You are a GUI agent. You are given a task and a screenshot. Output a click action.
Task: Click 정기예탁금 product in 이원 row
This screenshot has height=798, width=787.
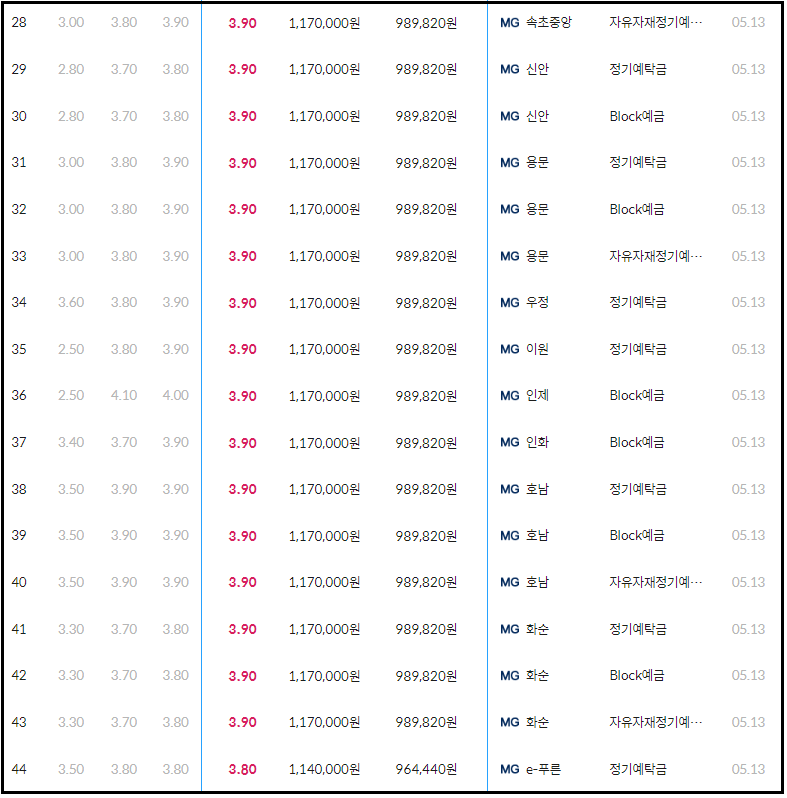click(x=638, y=349)
